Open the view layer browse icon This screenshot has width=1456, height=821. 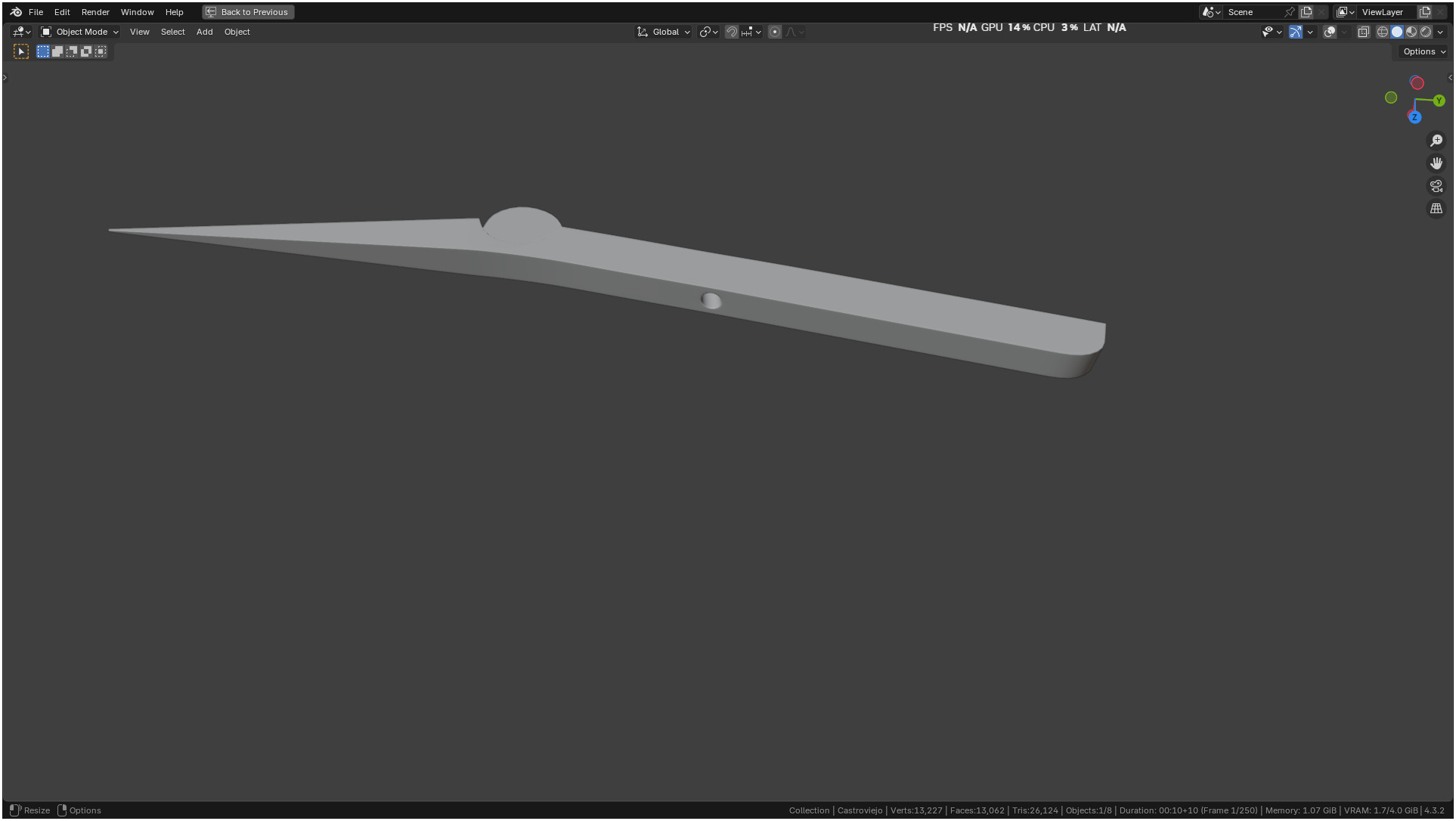[x=1346, y=12]
